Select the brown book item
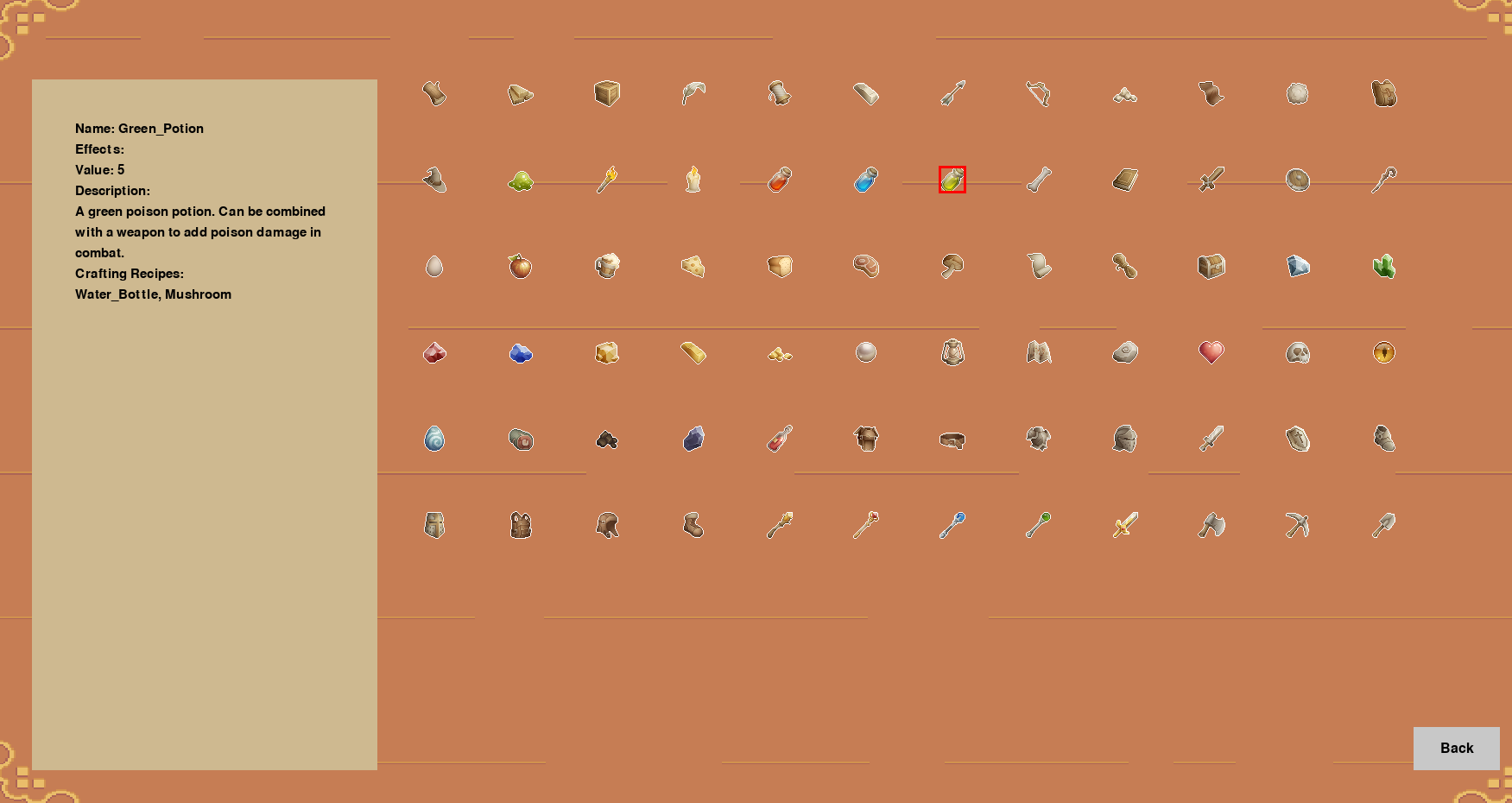Image resolution: width=1512 pixels, height=803 pixels. (1125, 180)
